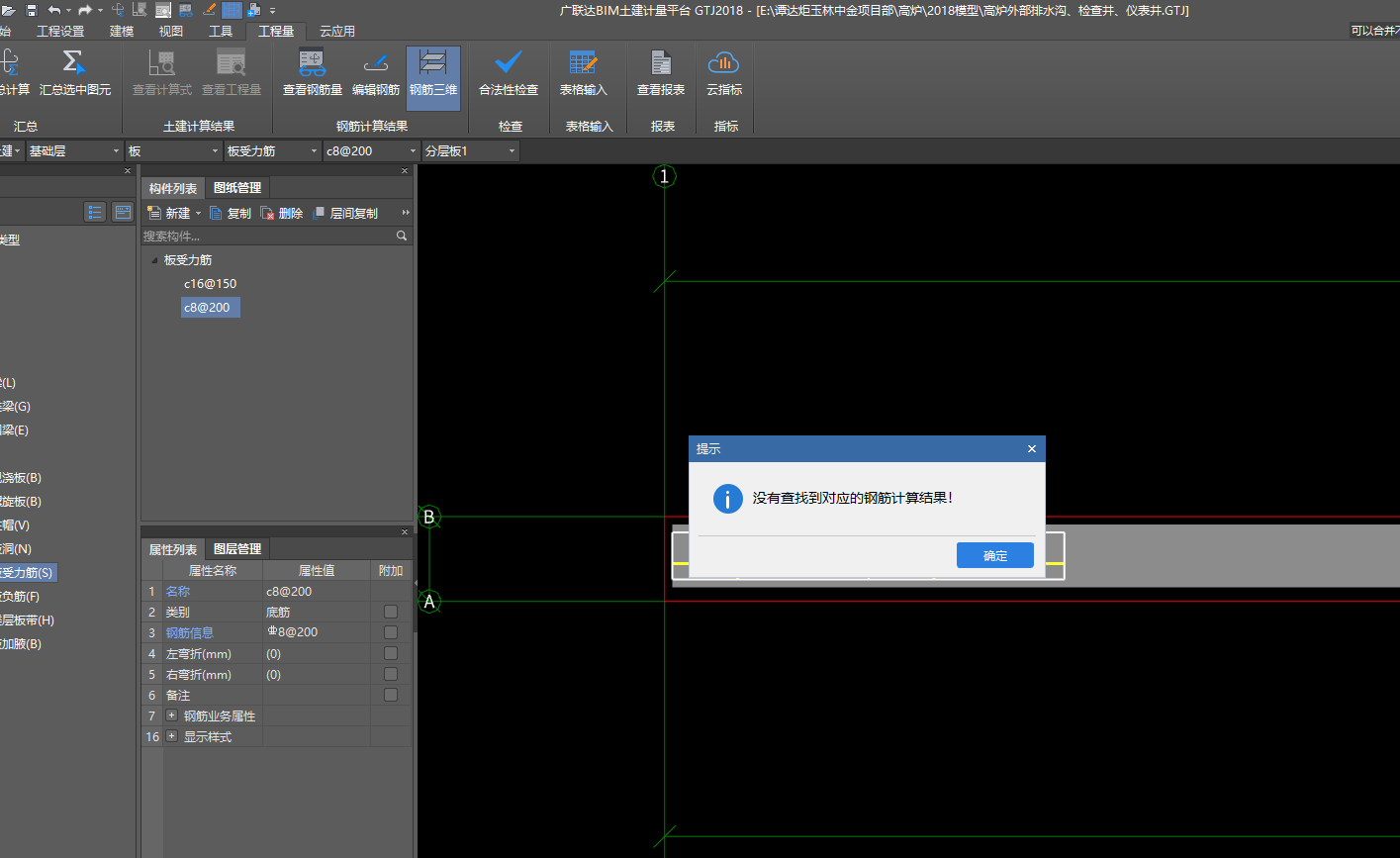Open the 基础层 floor dropdown
Image resolution: width=1400 pixels, height=858 pixels.
(73, 150)
